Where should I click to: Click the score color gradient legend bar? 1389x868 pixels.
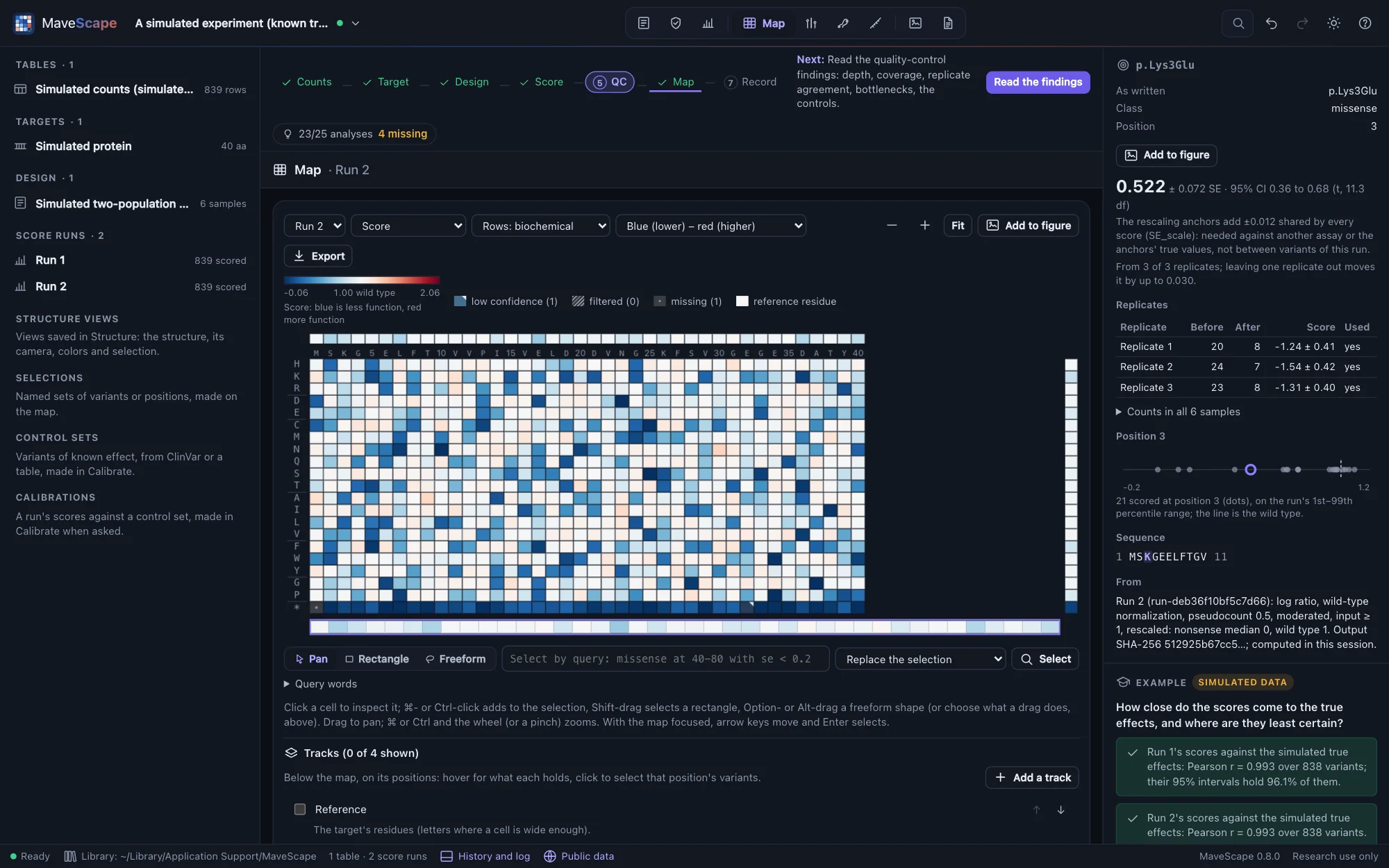point(362,281)
